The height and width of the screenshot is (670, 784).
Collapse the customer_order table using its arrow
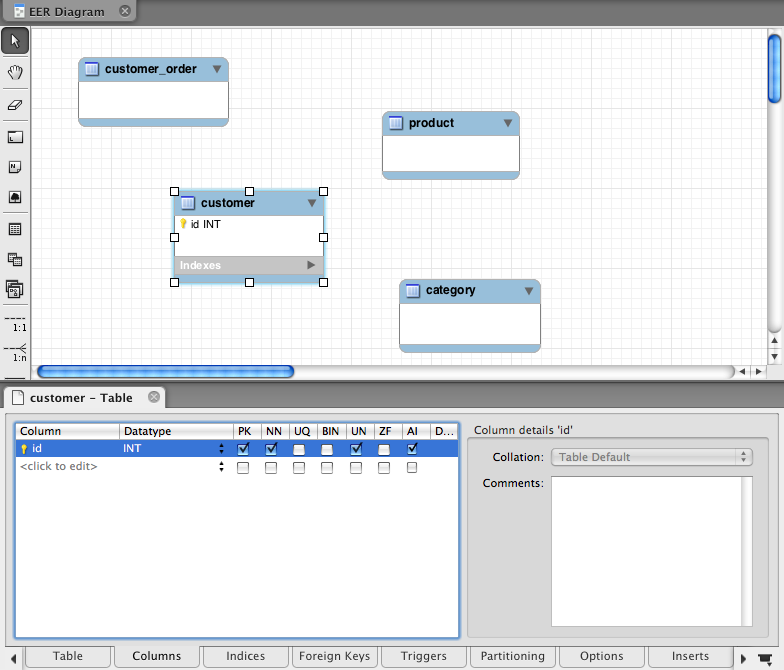coord(217,70)
